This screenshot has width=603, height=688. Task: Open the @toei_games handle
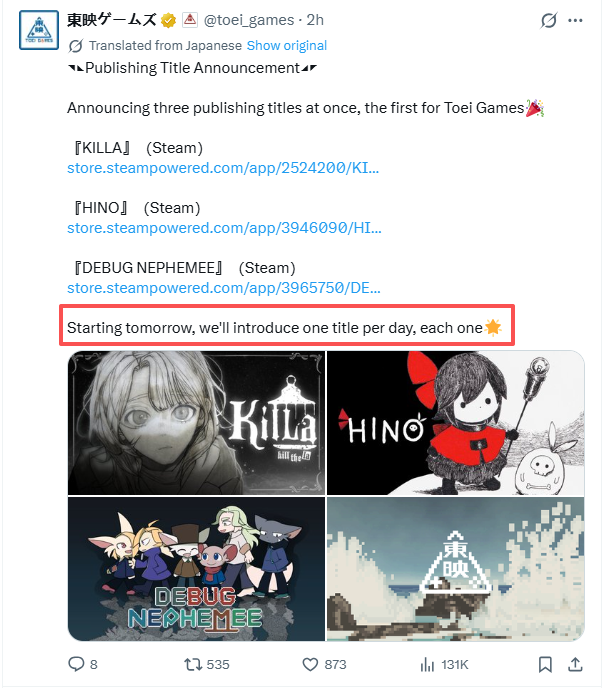[x=249, y=20]
